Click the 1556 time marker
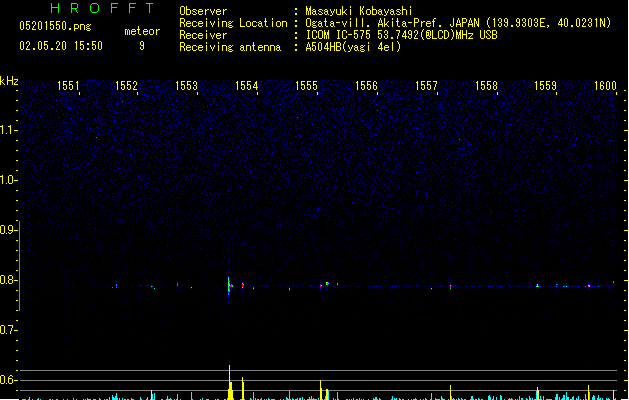The height and width of the screenshot is (400, 629). coord(366,86)
